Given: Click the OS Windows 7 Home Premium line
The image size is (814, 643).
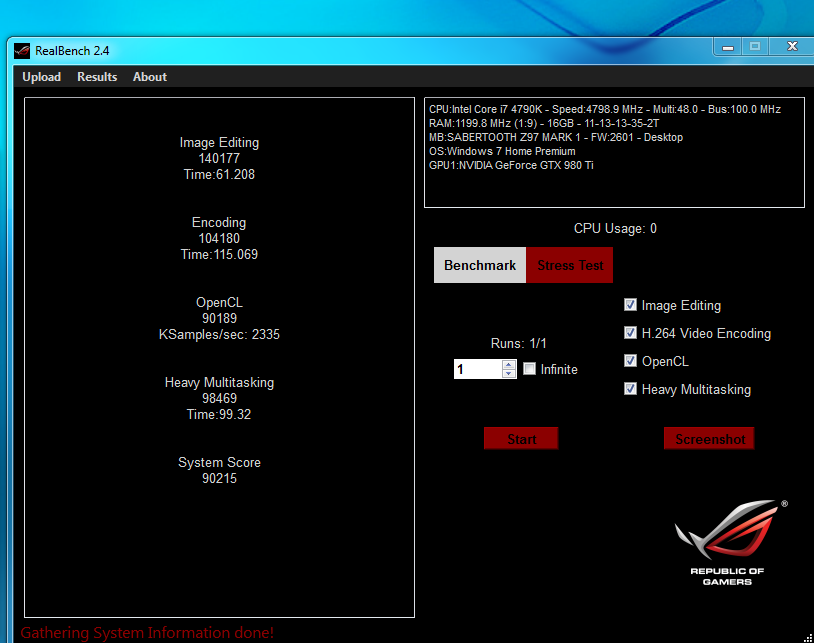Looking at the screenshot, I should pos(502,152).
